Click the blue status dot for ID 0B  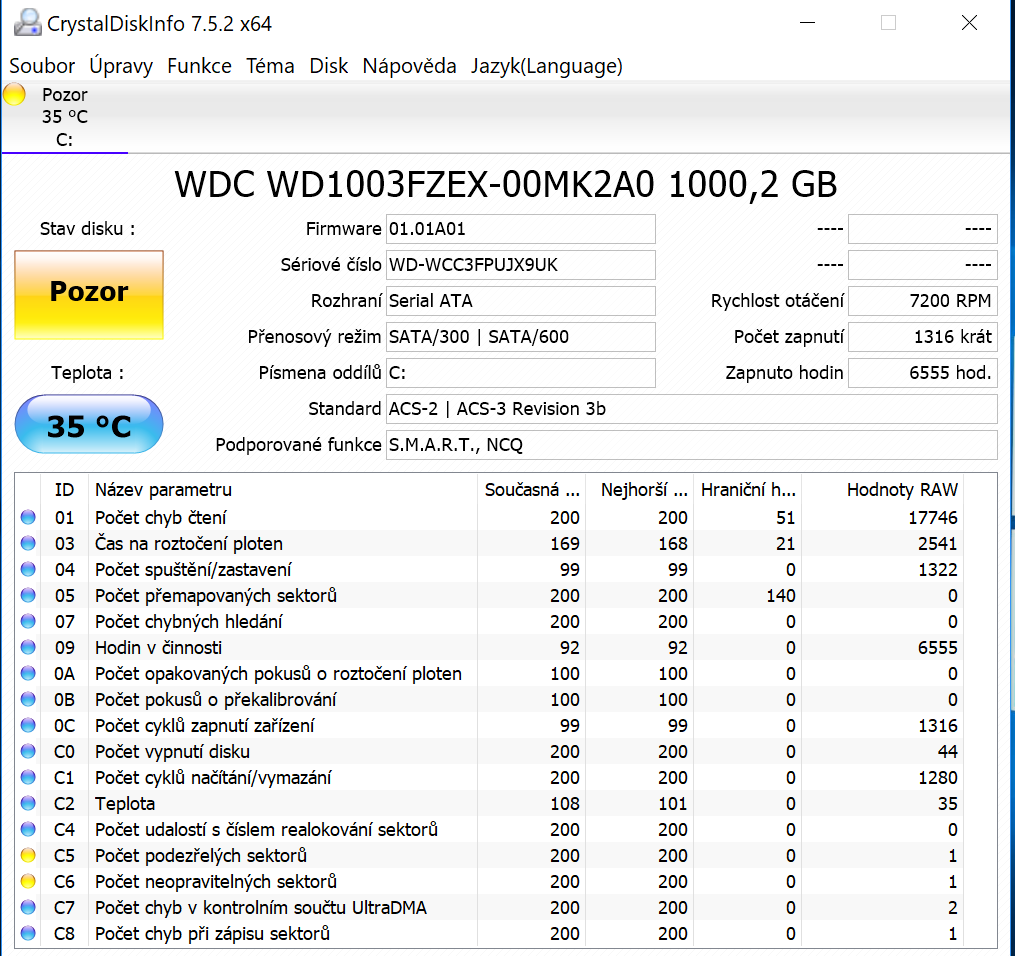coord(28,699)
